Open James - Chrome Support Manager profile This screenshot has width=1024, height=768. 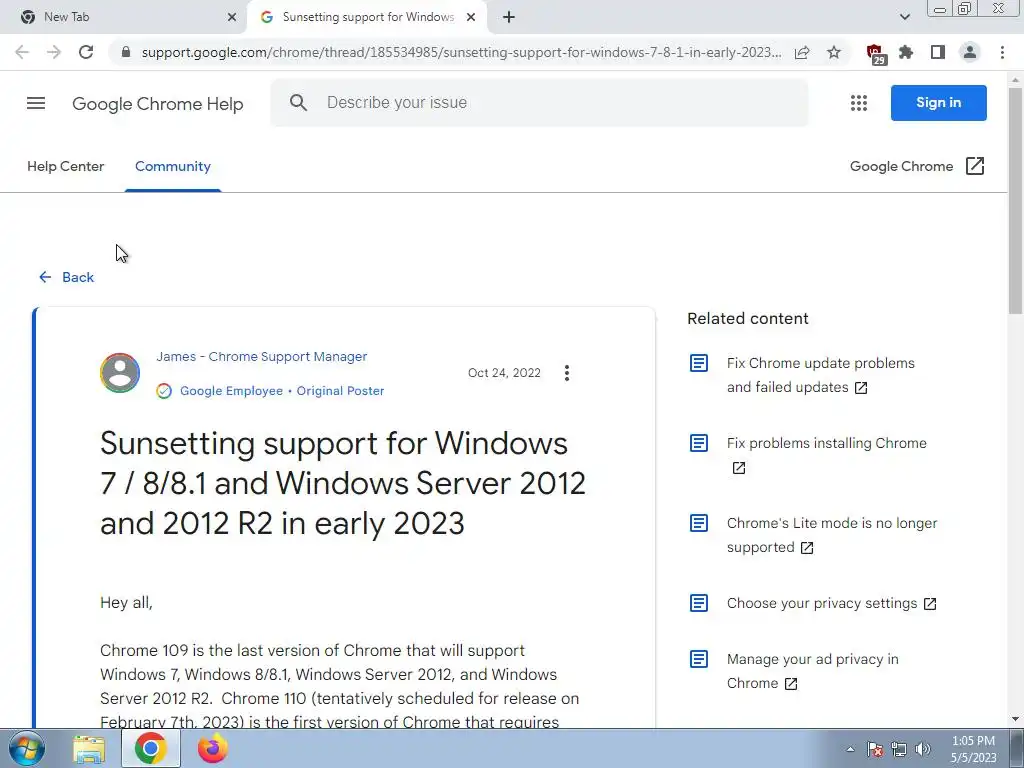pos(261,357)
